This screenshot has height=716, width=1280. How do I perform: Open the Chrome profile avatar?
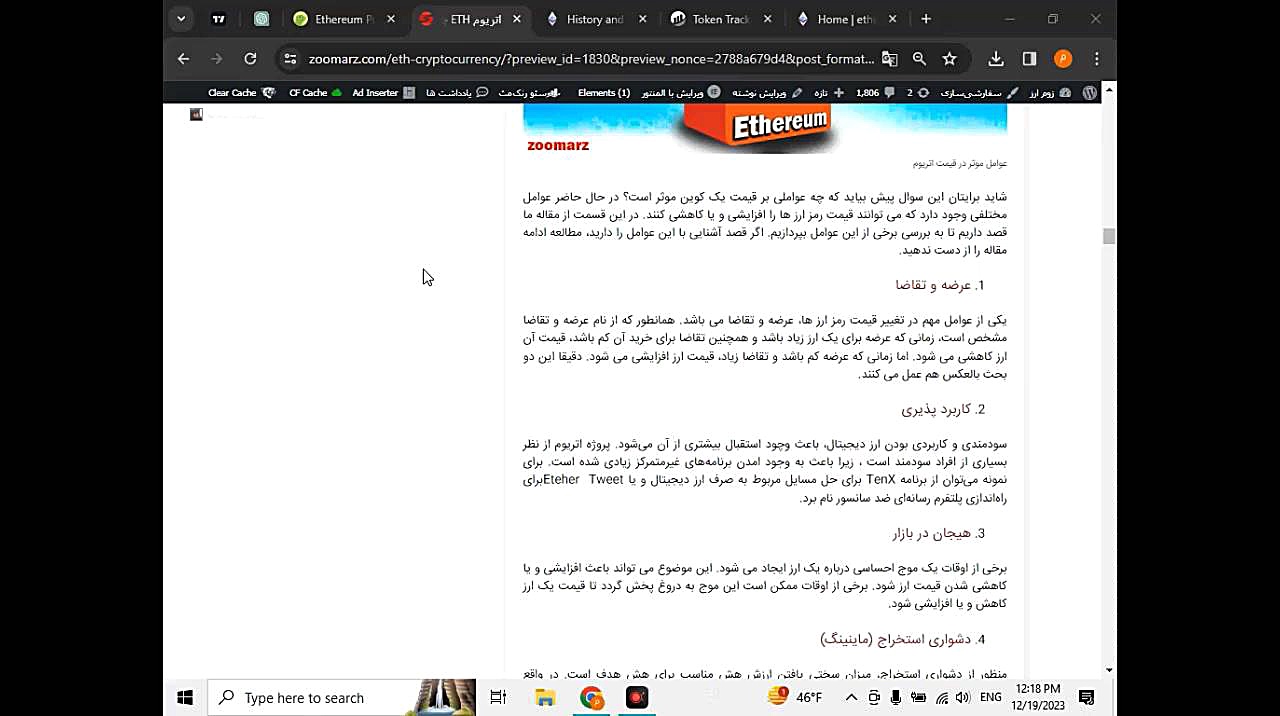pyautogui.click(x=1063, y=59)
